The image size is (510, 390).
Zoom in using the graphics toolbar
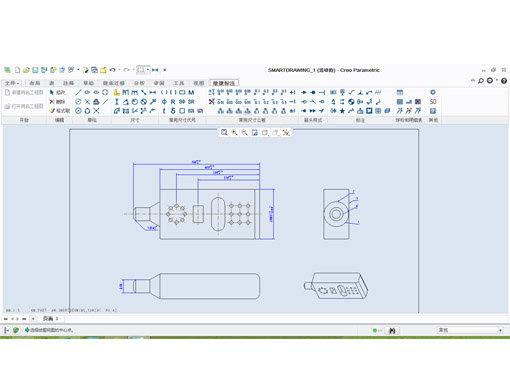[x=234, y=132]
